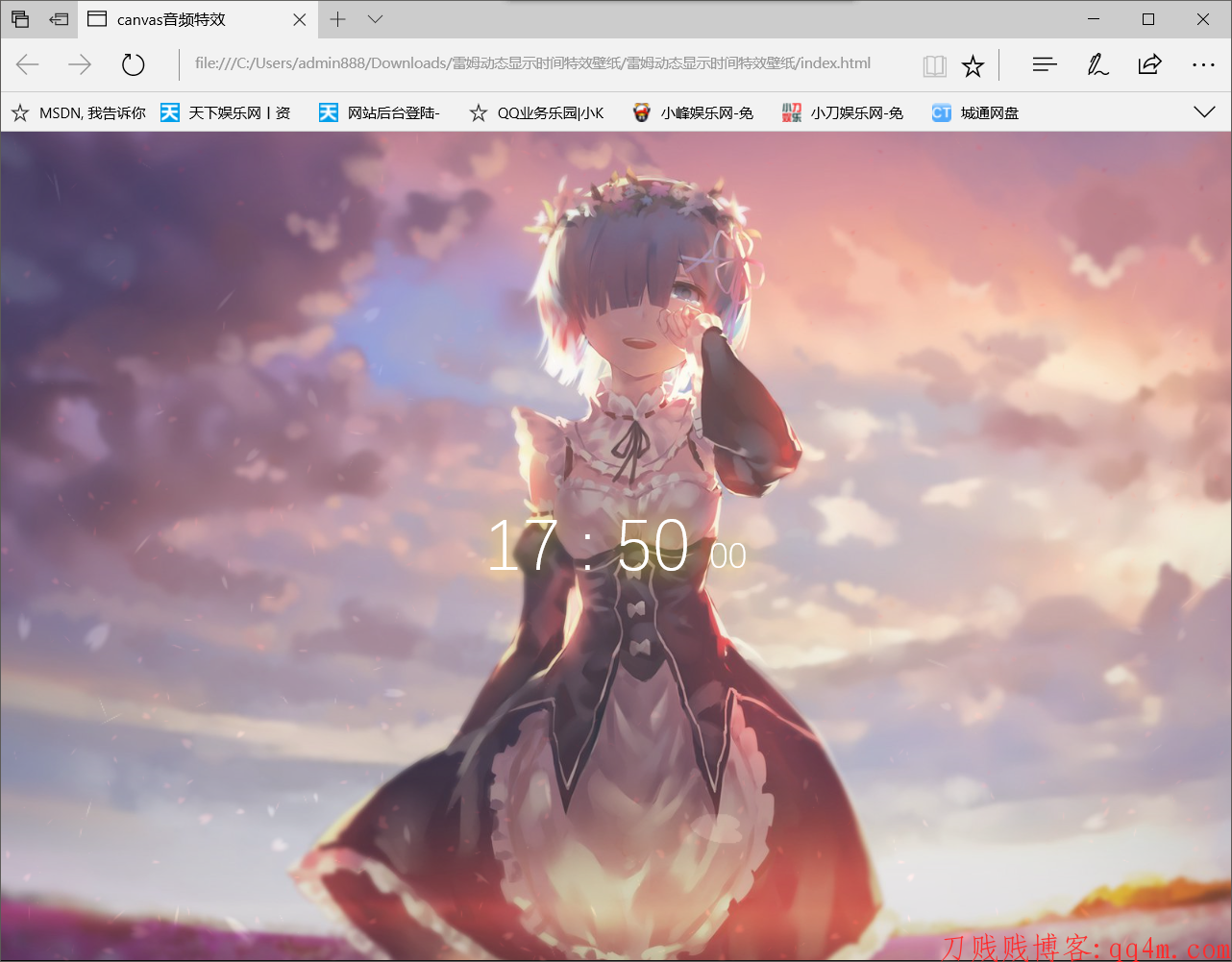Go back to the previous page
The width and height of the screenshot is (1232, 962).
(28, 64)
